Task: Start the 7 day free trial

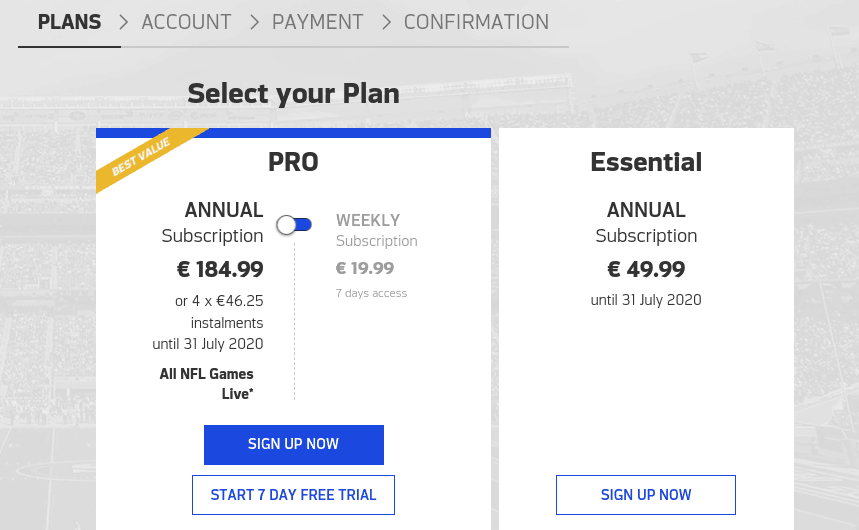Action: (293, 495)
